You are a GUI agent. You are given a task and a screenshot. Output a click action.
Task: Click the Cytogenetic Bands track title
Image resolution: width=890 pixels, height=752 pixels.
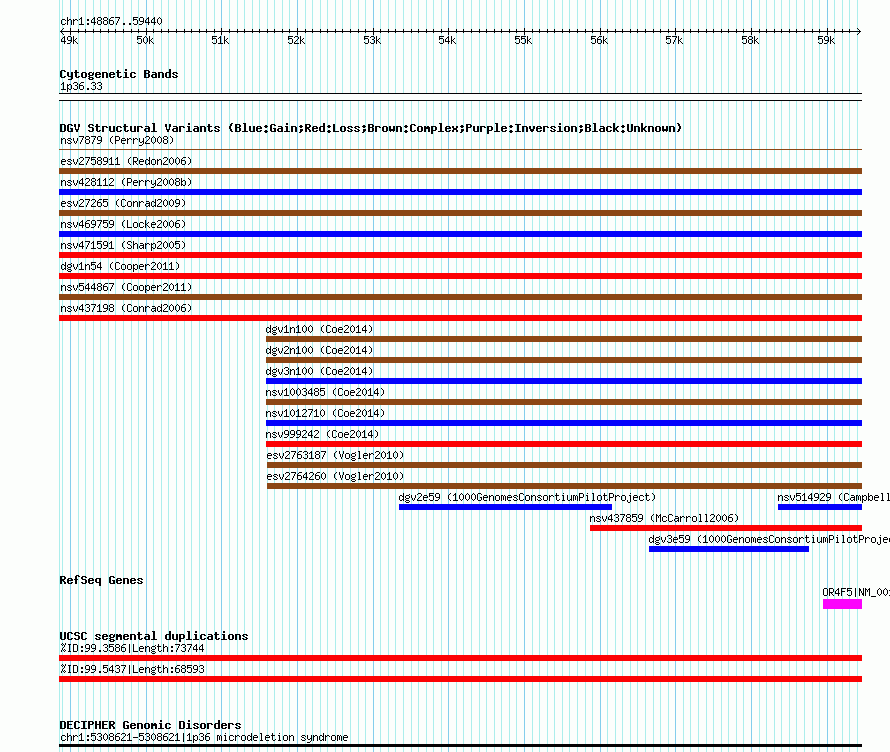click(x=119, y=74)
